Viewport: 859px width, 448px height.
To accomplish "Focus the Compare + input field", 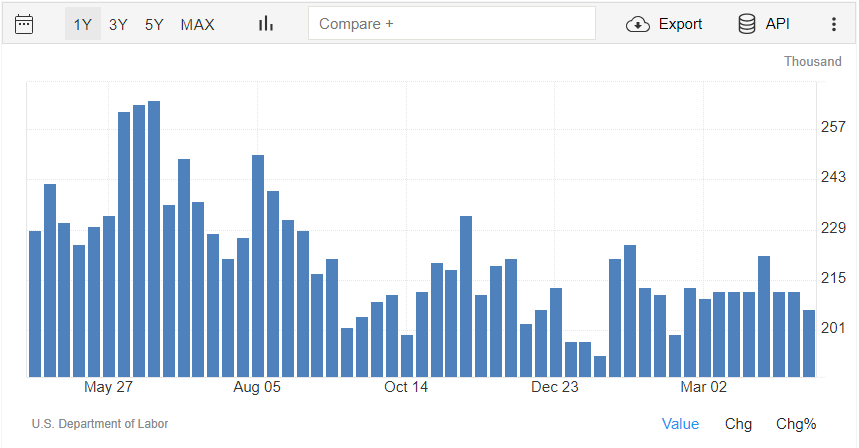I will [x=452, y=24].
